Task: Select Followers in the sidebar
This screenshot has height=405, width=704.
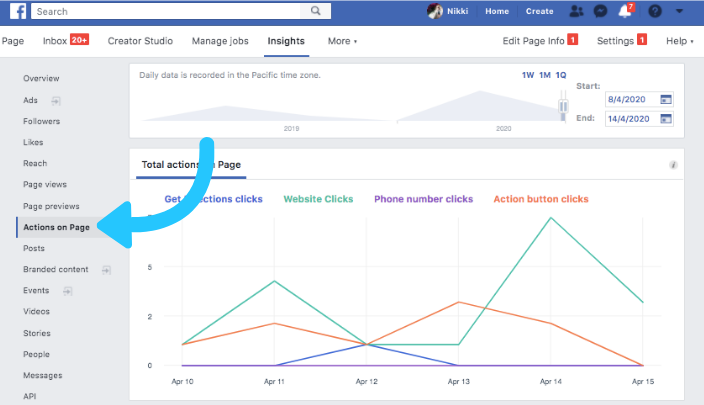Action: click(41, 121)
